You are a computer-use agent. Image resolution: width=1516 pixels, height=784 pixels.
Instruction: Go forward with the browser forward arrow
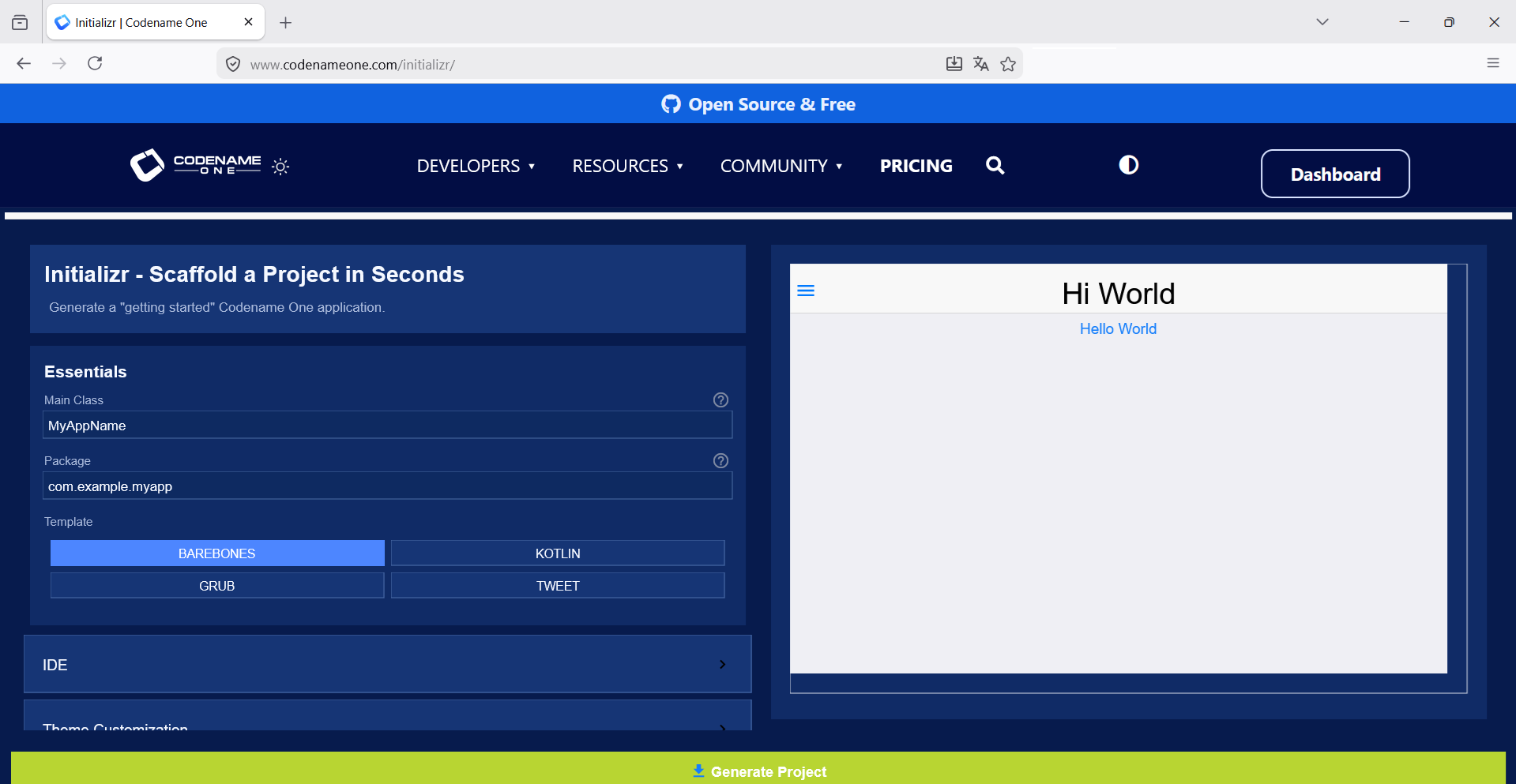pos(59,63)
